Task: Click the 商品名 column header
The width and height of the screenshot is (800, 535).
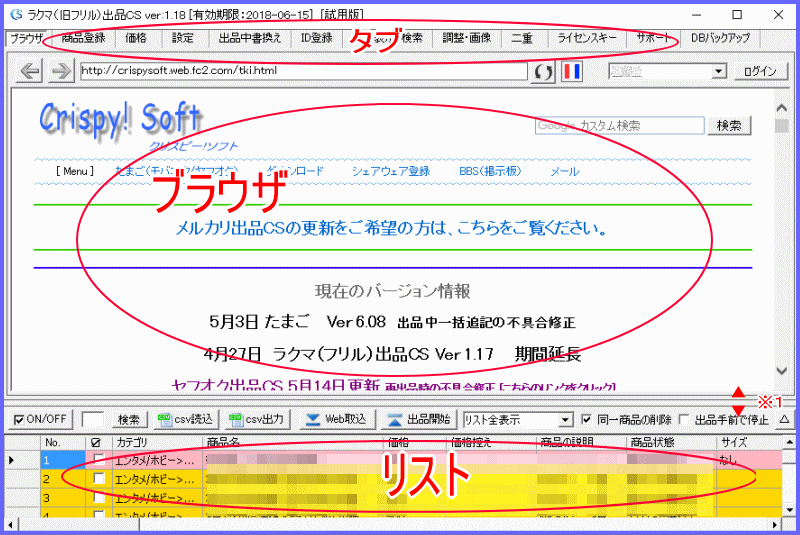Action: 292,442
